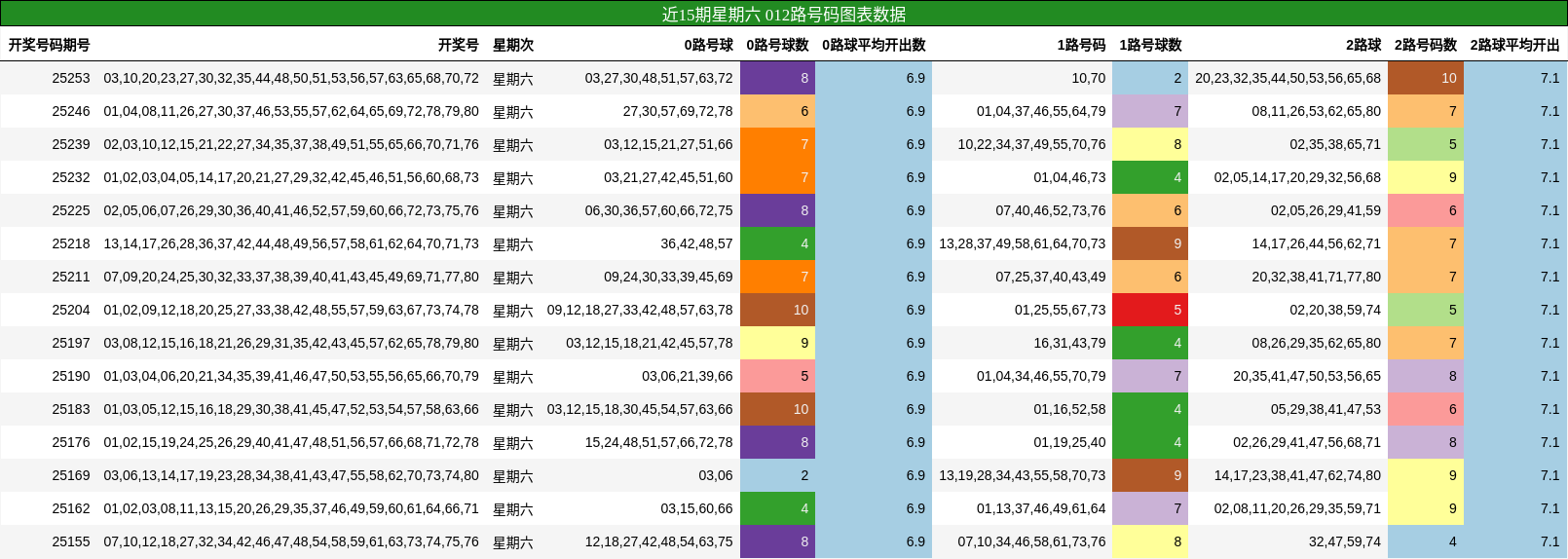The height and width of the screenshot is (559, 1568).
Task: Click the purple 0路号球数 cell in row 25253
Action: pyautogui.click(x=777, y=78)
